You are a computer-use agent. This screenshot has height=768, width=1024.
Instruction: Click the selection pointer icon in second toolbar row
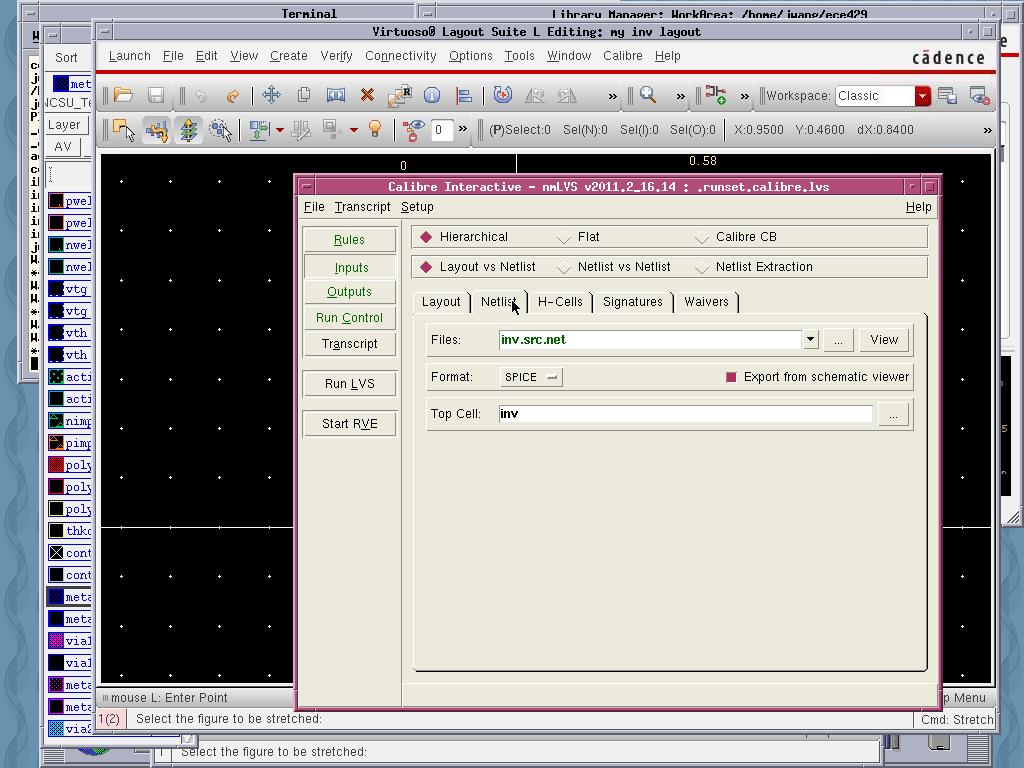pyautogui.click(x=123, y=130)
